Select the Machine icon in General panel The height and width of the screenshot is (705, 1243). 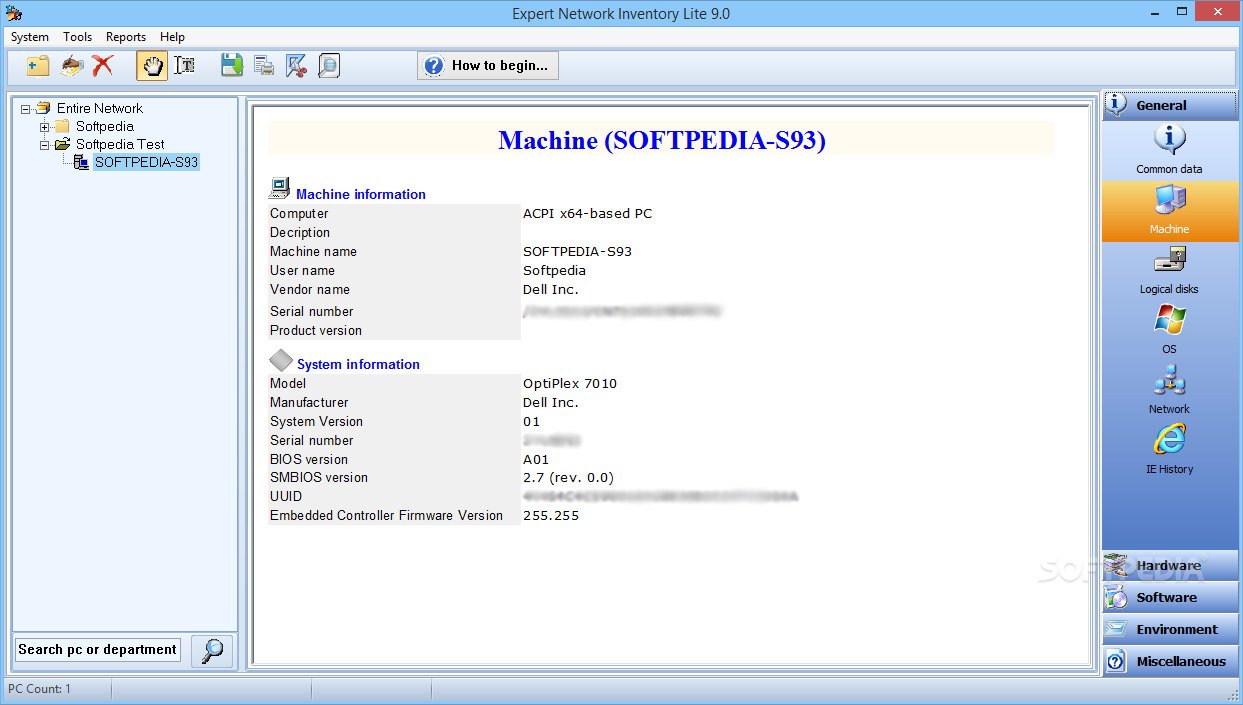[x=1169, y=211]
